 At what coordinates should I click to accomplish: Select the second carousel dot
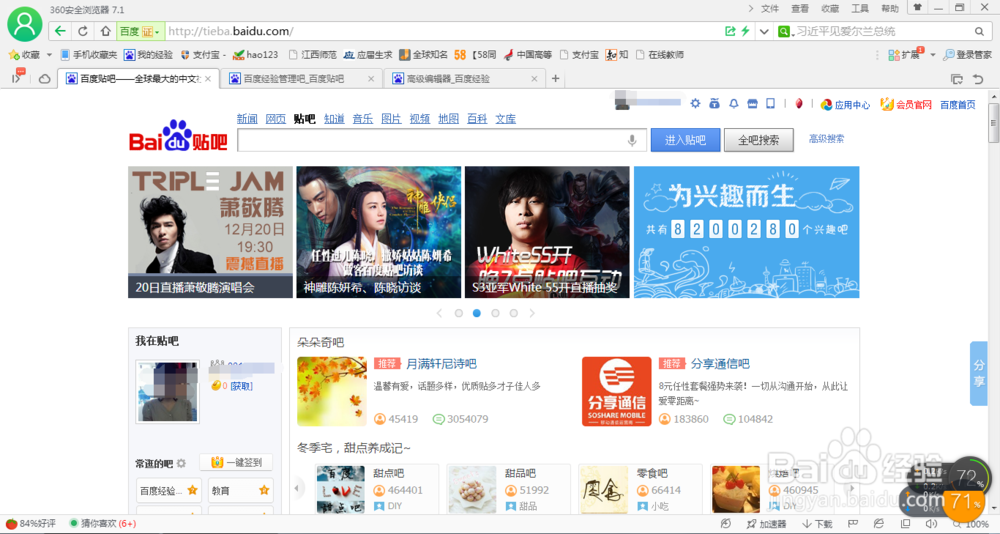[x=476, y=313]
